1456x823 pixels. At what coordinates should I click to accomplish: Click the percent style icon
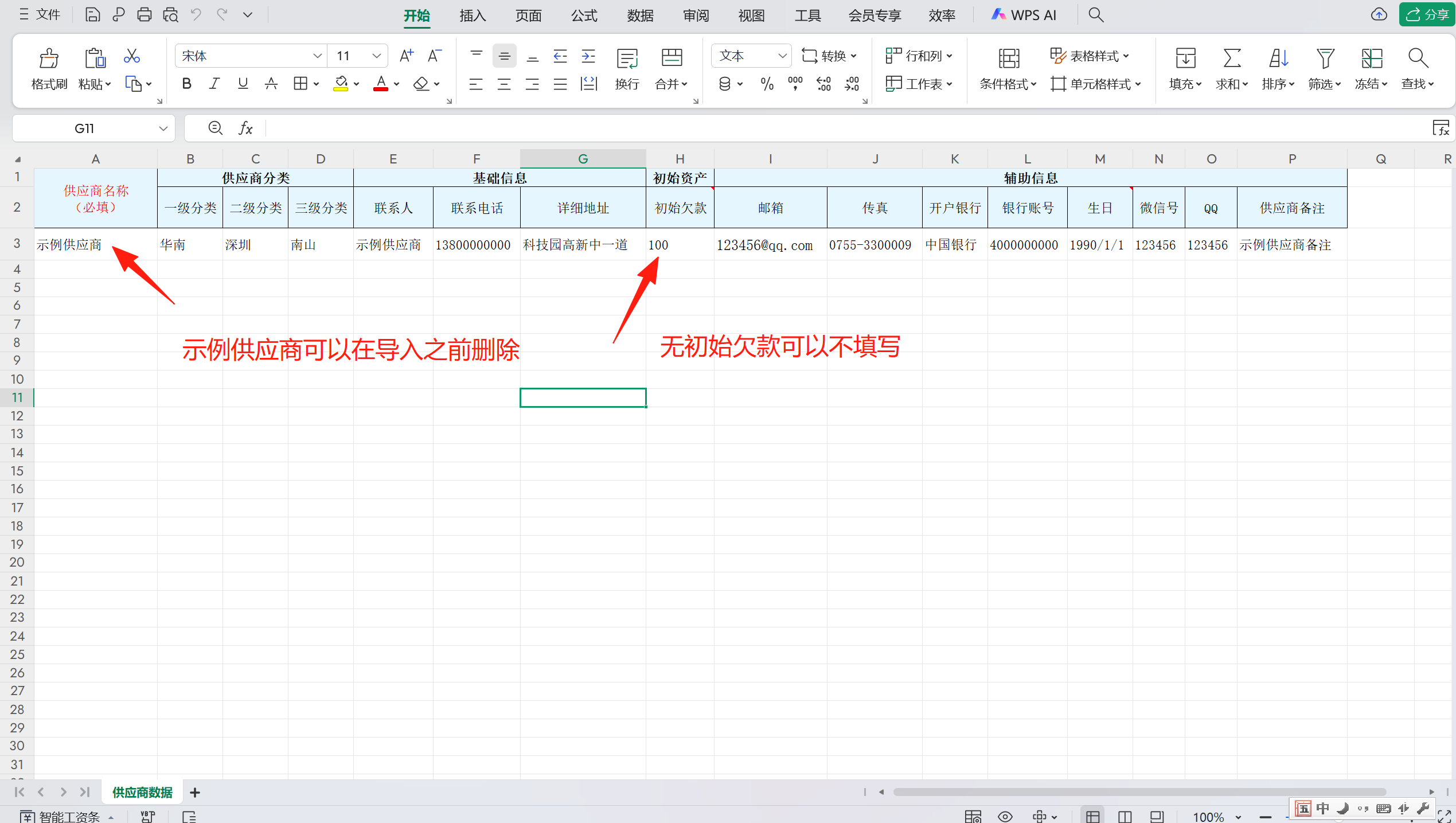click(767, 84)
